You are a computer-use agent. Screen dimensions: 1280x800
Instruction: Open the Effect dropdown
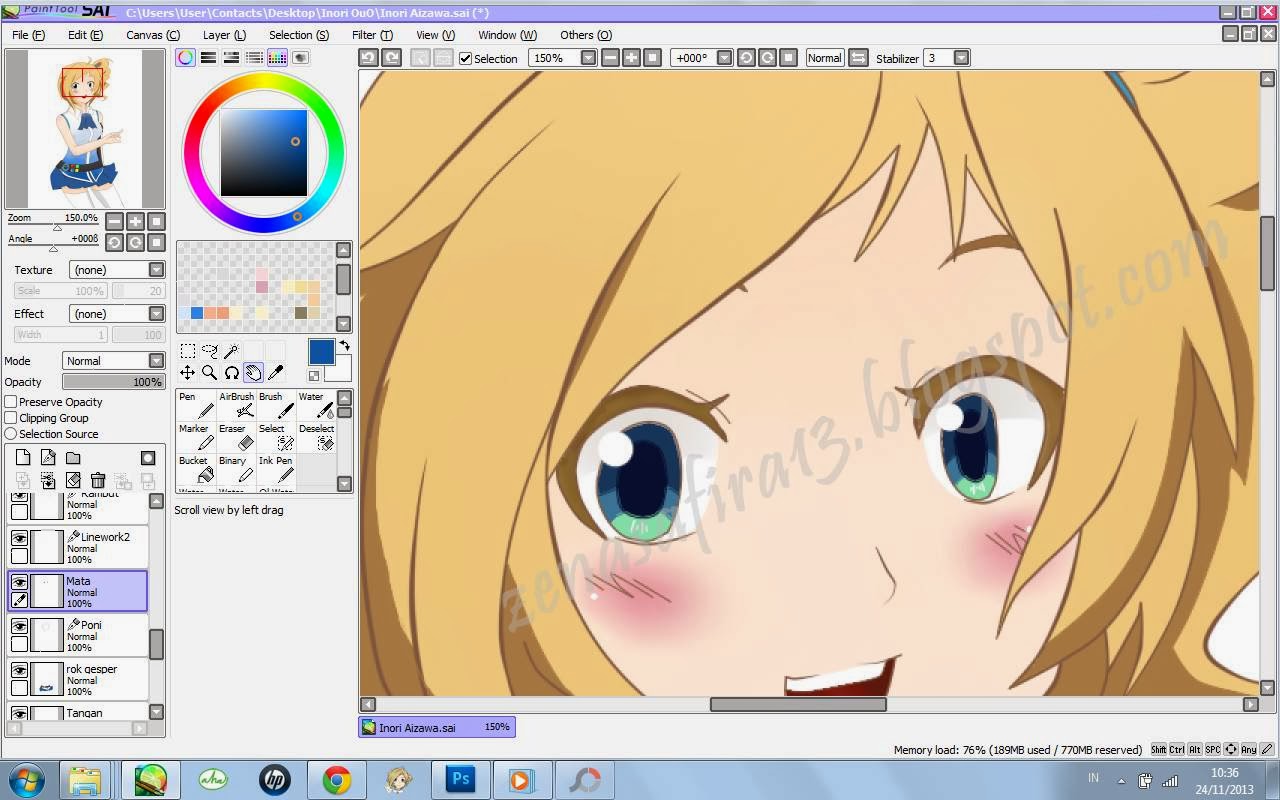[156, 314]
